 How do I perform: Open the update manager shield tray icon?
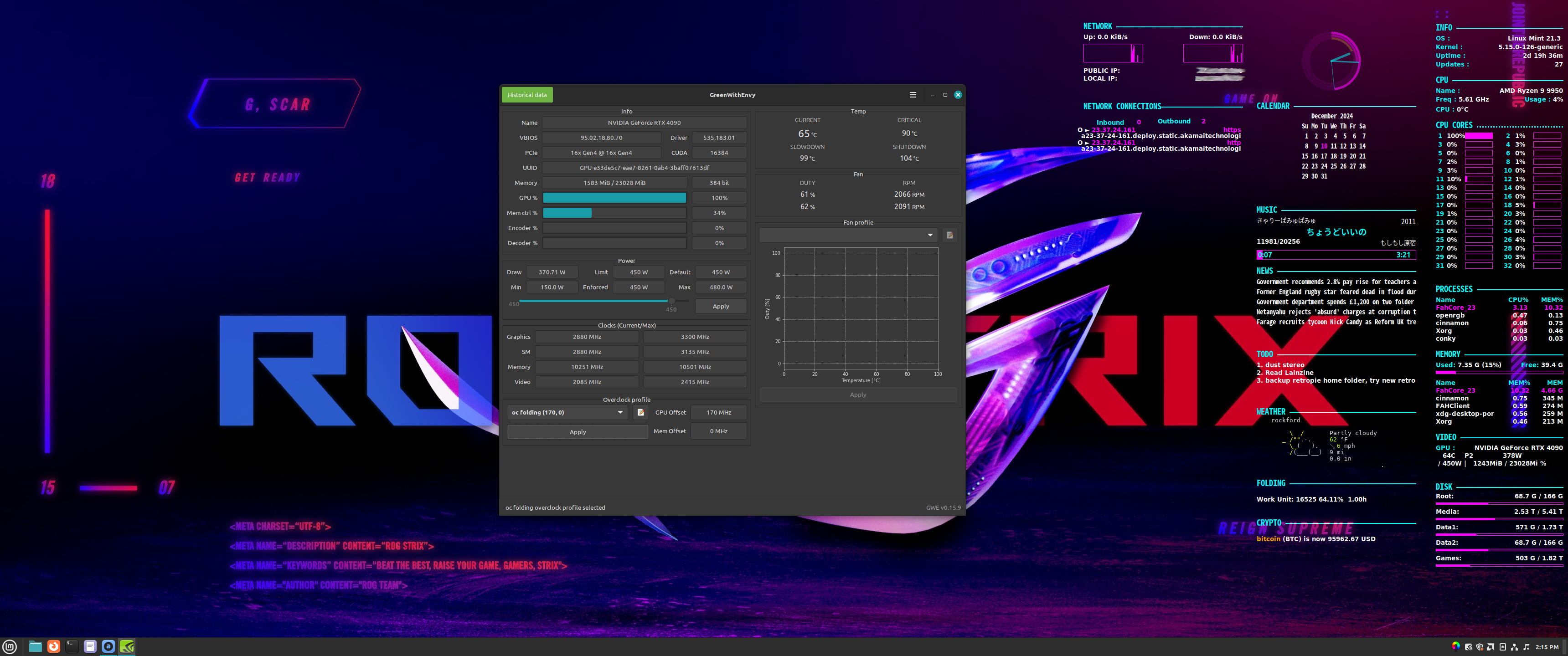[1480, 647]
